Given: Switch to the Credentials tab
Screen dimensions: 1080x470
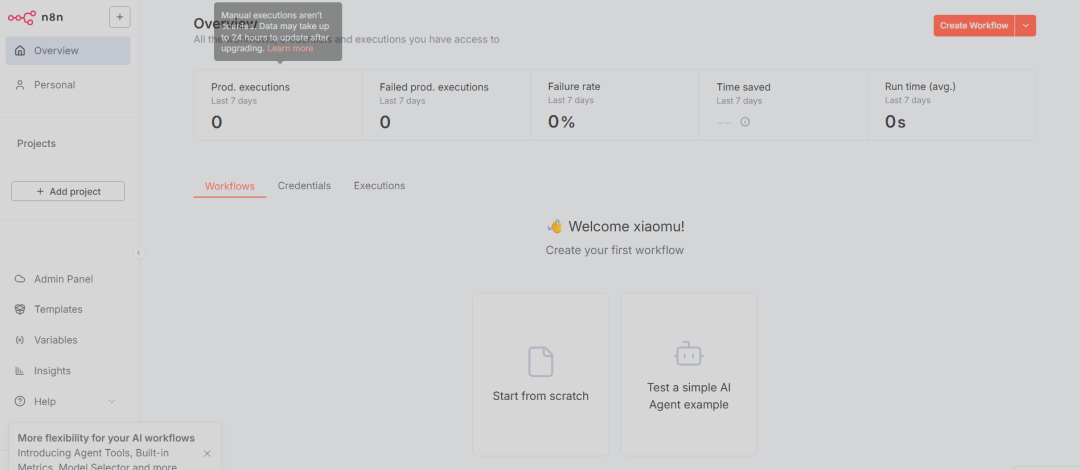Looking at the screenshot, I should pyautogui.click(x=304, y=186).
